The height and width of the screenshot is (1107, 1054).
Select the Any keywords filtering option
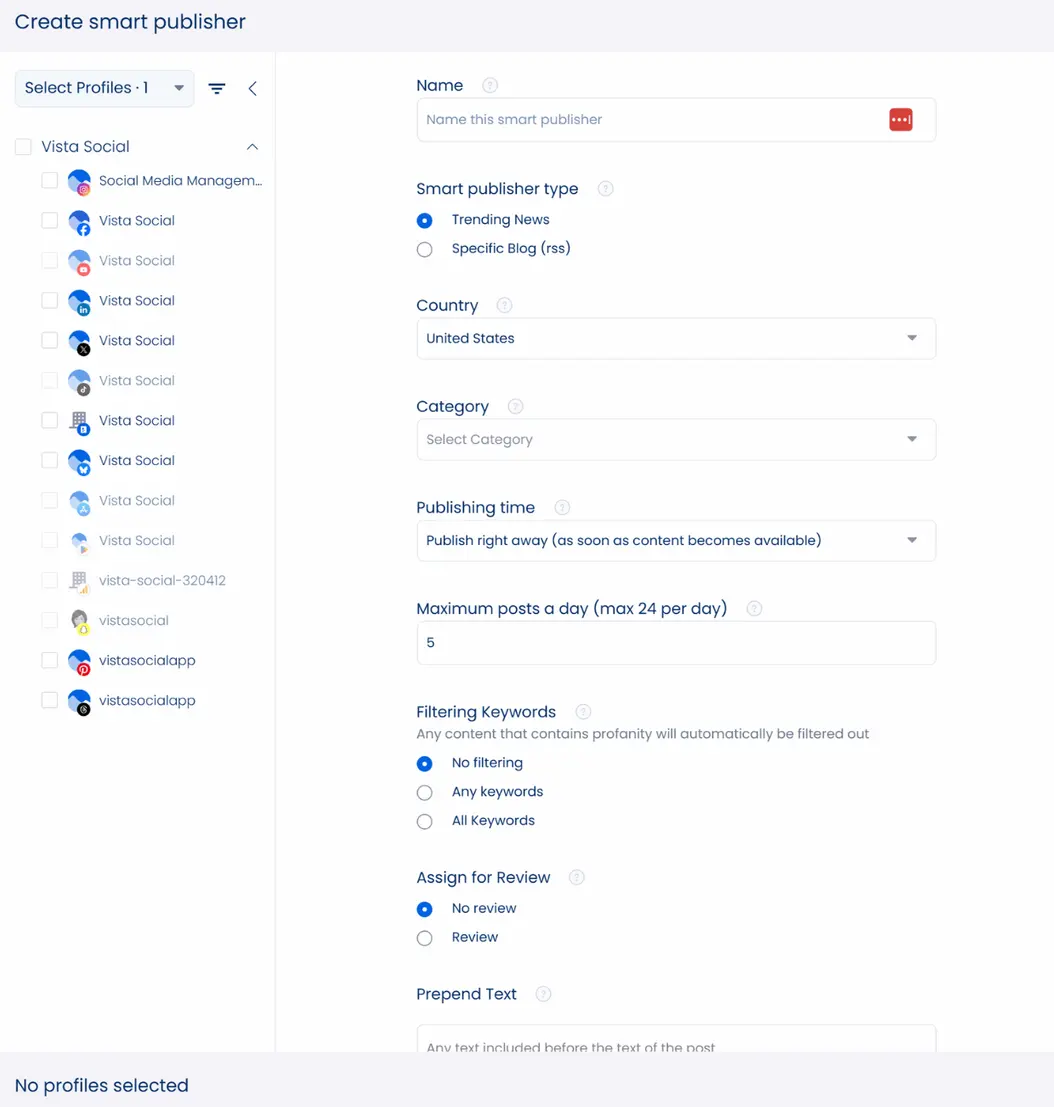[x=425, y=792]
